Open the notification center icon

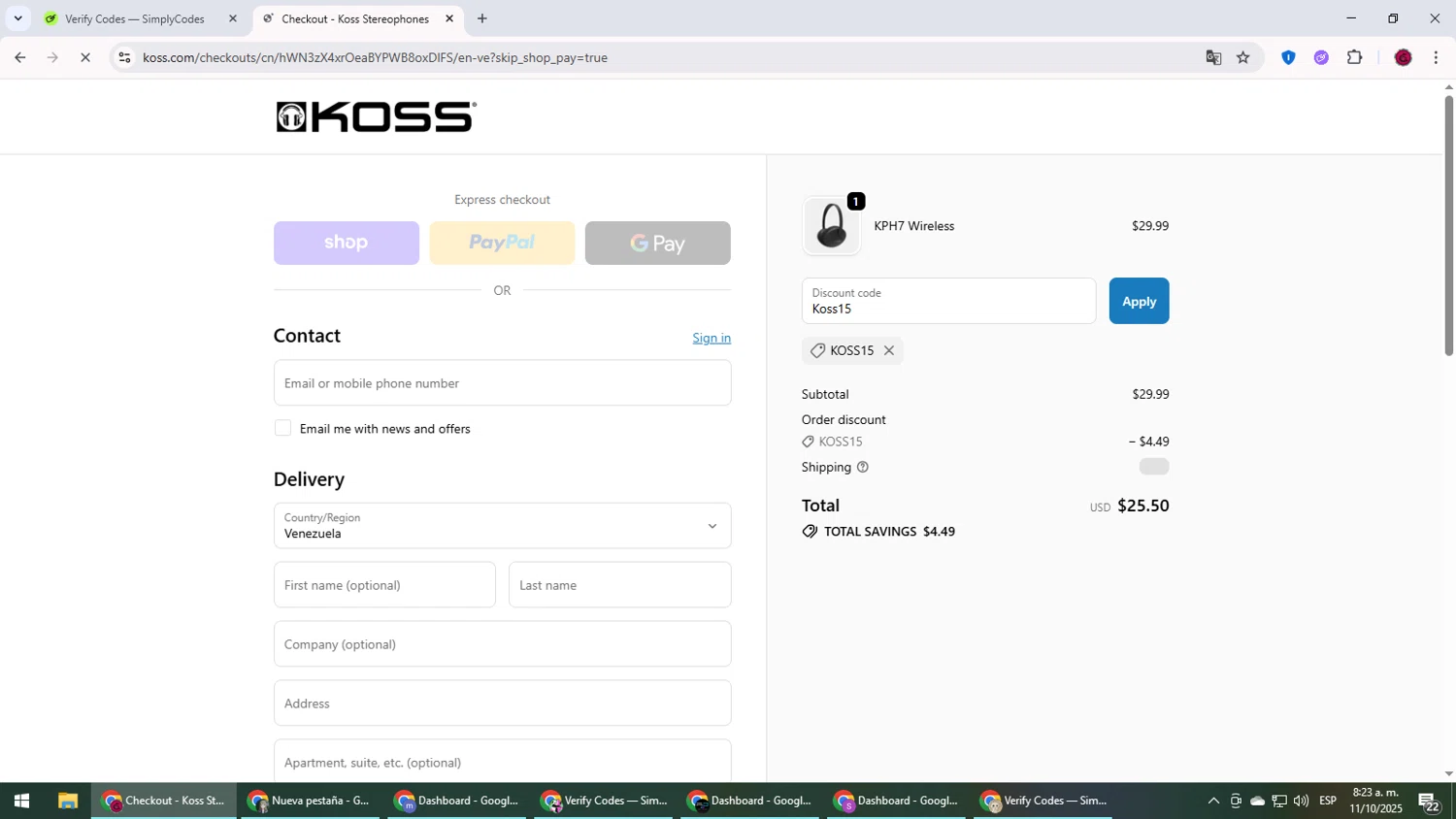1429,801
